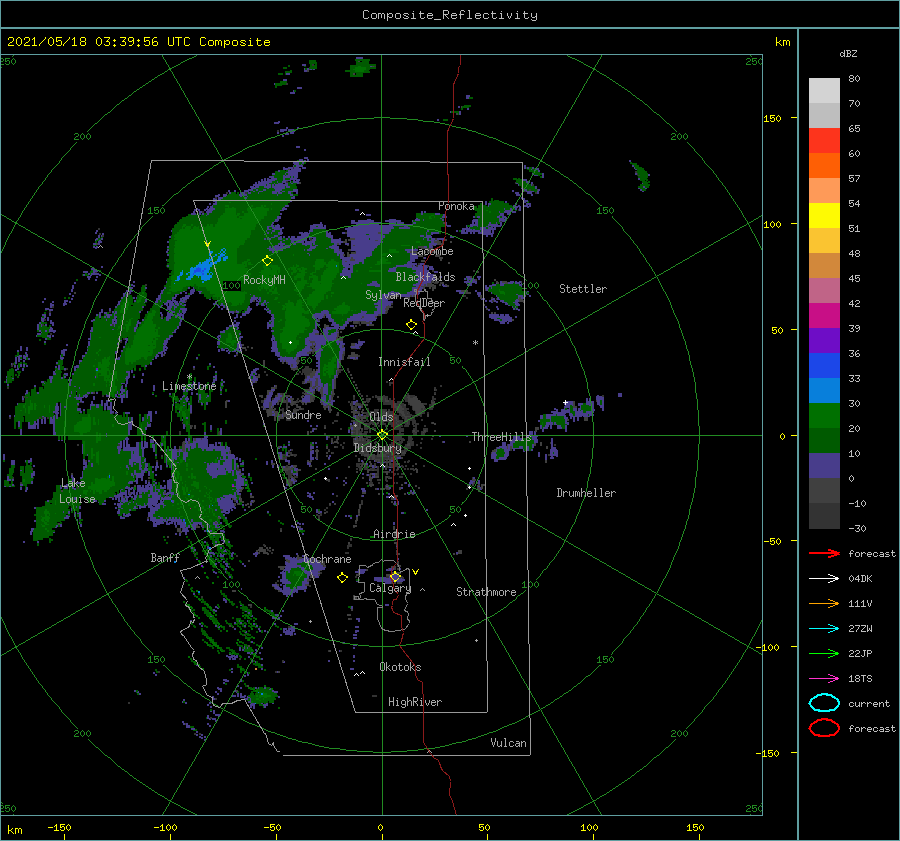Select the Okotoks label

(x=400, y=667)
